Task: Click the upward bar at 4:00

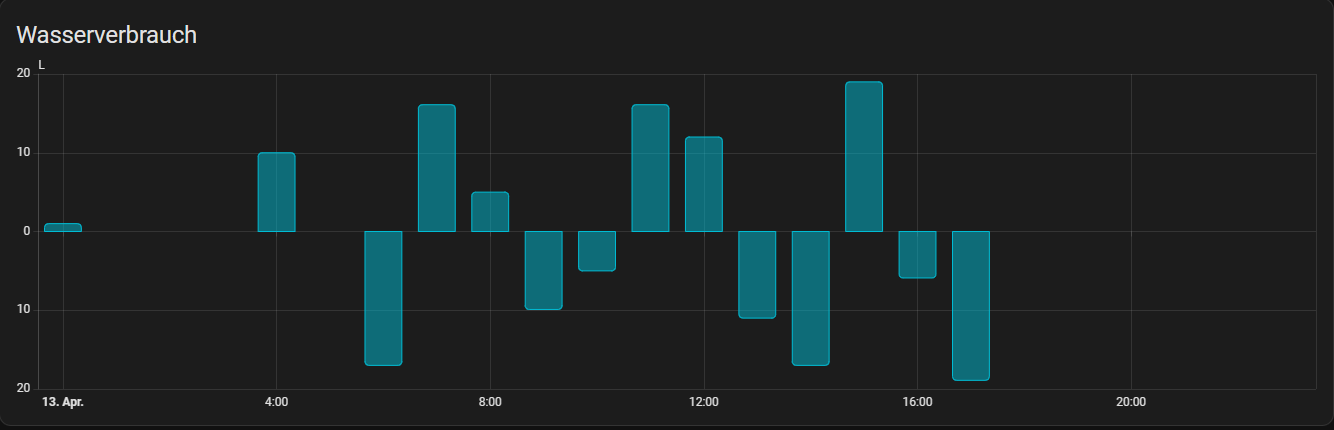Action: pyautogui.click(x=276, y=192)
